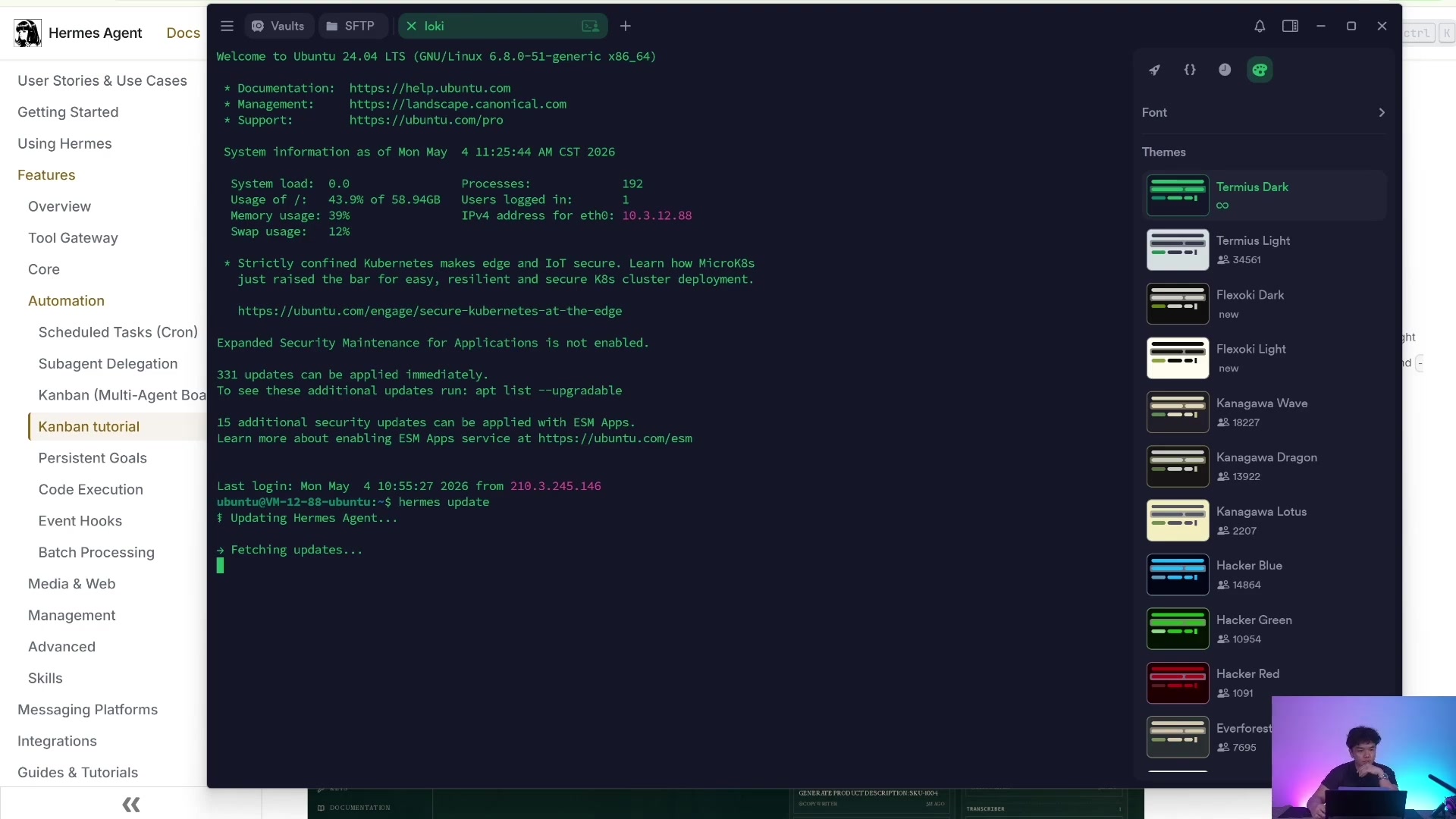Image resolution: width=1456 pixels, height=819 pixels.
Task: Open Scheduled Tasks (Cron) page
Action: click(x=118, y=332)
